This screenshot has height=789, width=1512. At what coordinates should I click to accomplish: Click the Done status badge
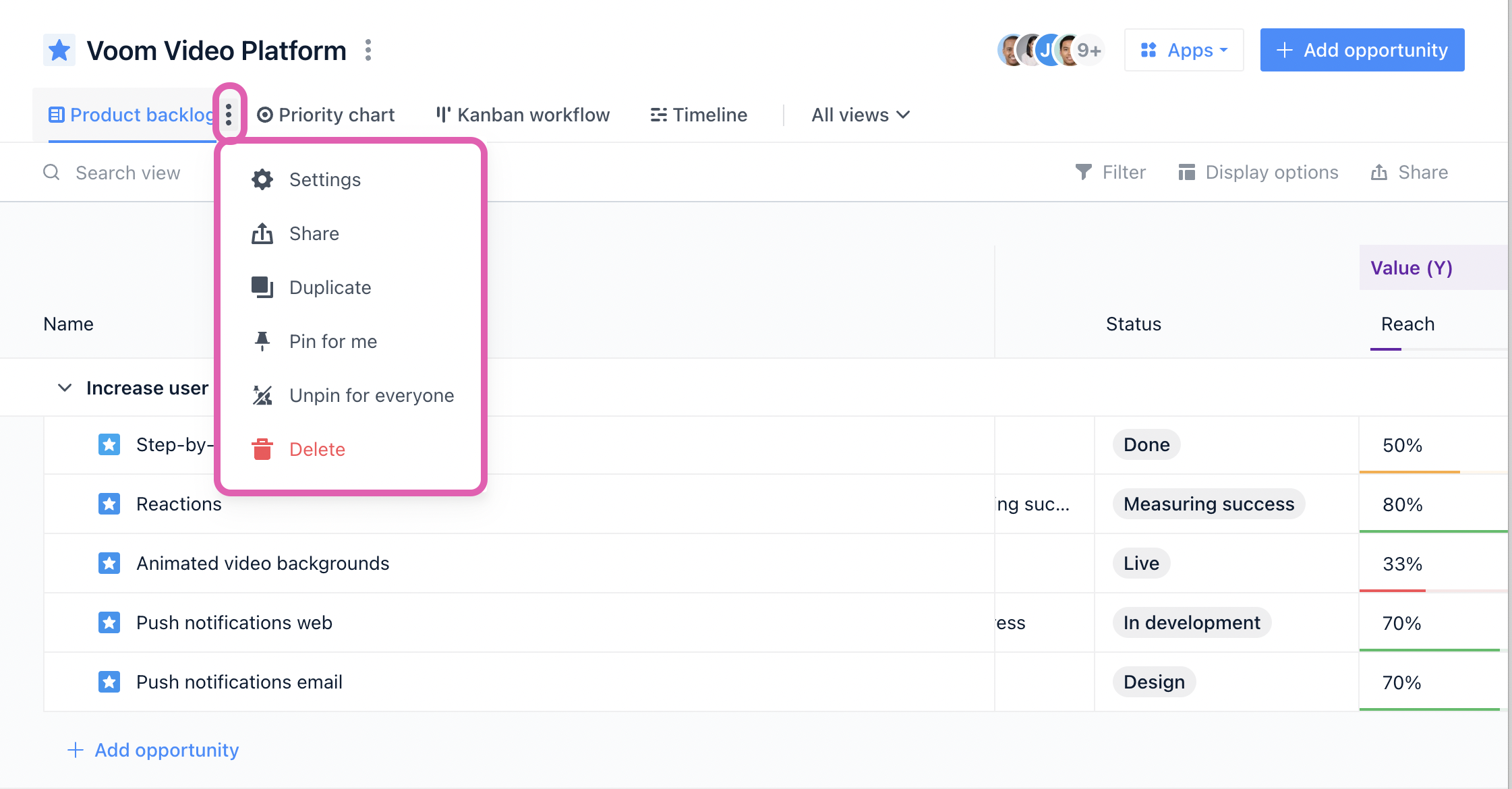pos(1146,444)
